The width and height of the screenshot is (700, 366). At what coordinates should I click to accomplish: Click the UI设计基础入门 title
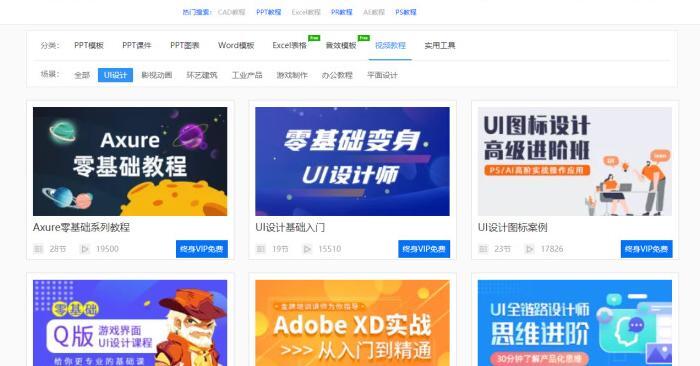(290, 227)
